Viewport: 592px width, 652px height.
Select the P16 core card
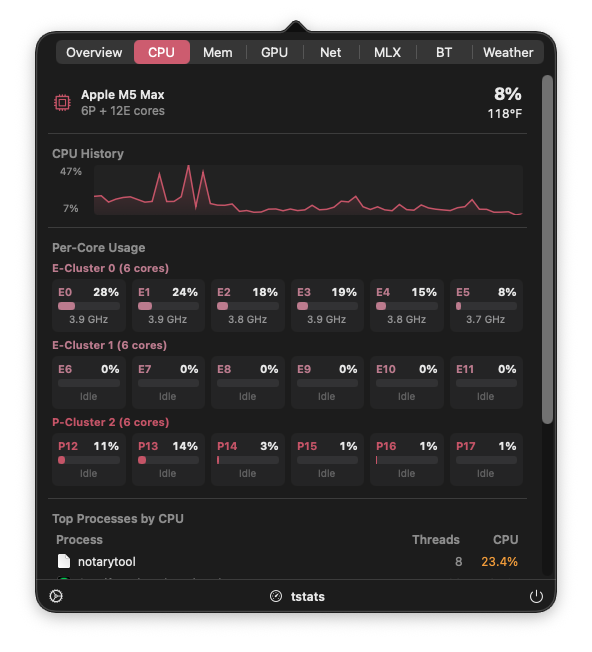pos(407,459)
